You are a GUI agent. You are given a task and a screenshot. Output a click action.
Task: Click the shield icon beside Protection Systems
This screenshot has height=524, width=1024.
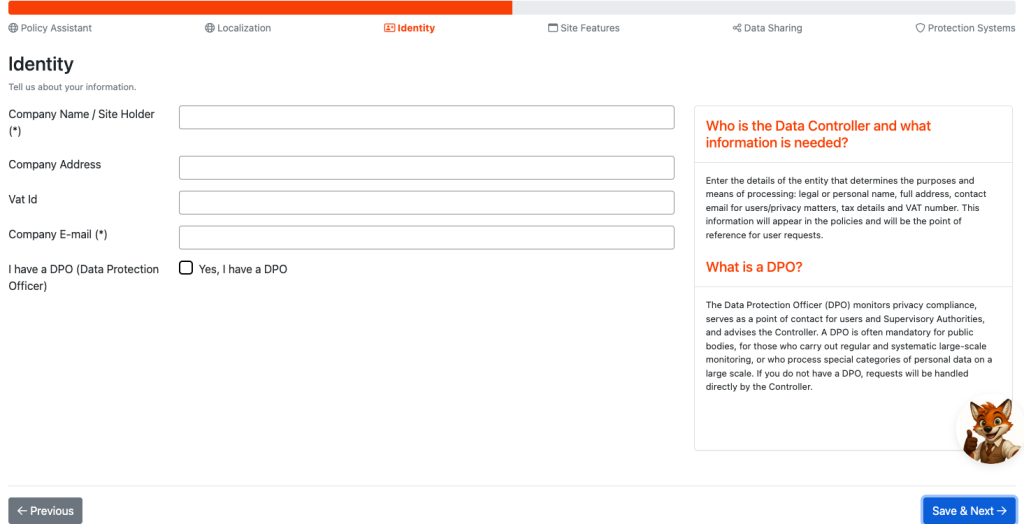pyautogui.click(x=920, y=28)
